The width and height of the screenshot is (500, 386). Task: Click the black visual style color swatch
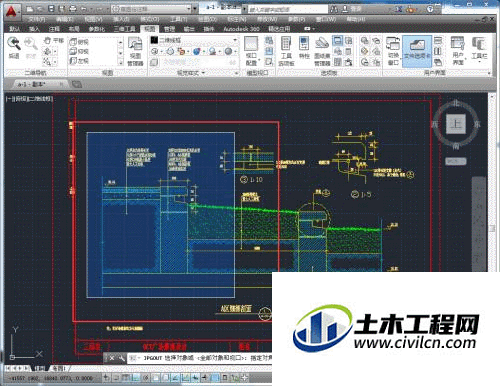pos(154,40)
